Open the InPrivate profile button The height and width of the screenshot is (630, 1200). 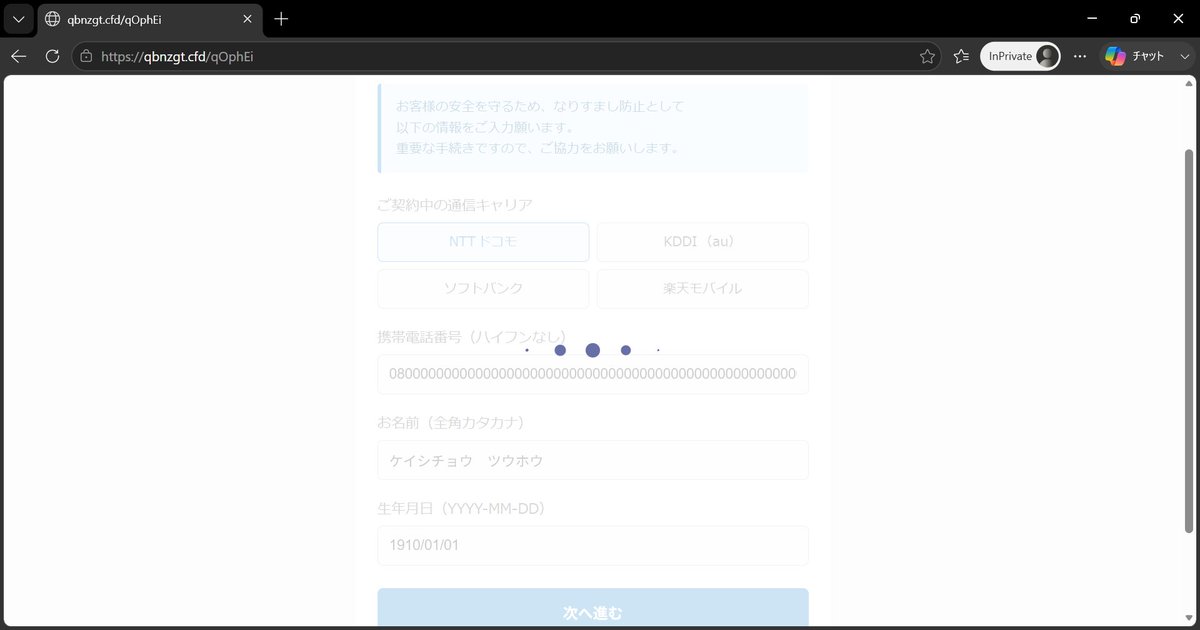pos(1020,57)
